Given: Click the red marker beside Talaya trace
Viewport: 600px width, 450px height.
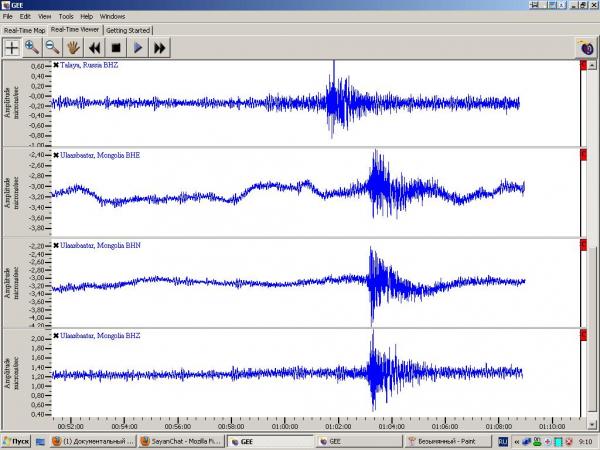Looking at the screenshot, I should coord(583,65).
